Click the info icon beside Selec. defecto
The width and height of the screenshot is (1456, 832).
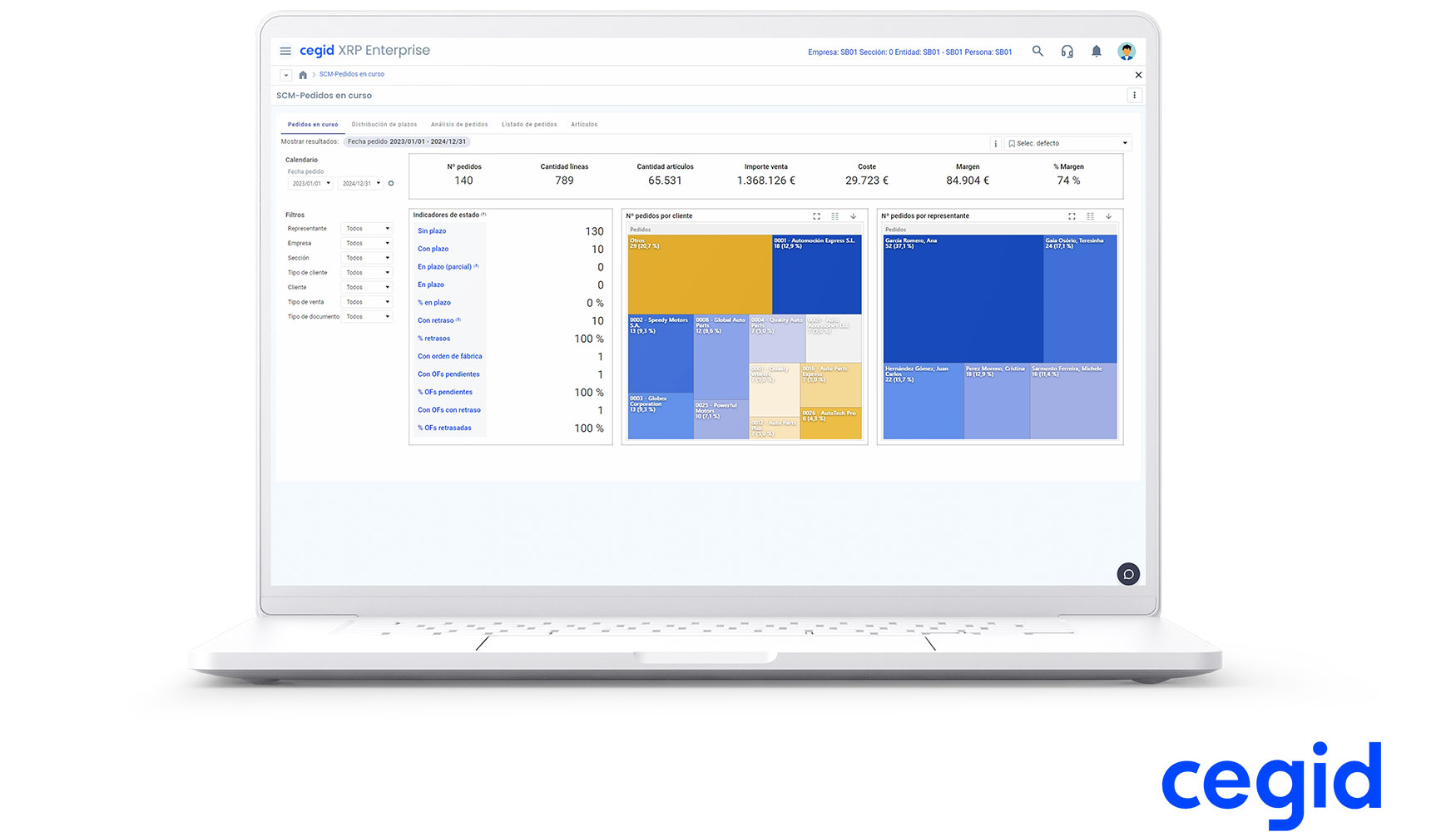[996, 143]
